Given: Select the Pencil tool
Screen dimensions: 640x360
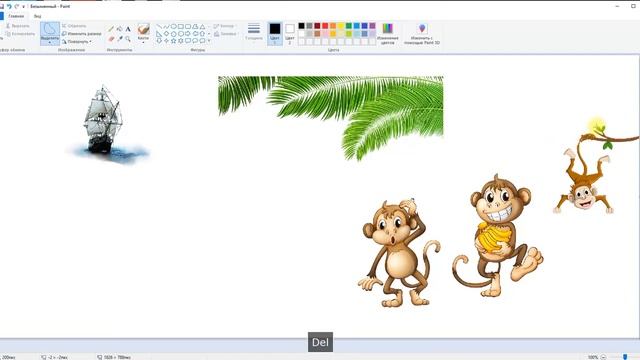Looking at the screenshot, I should tap(111, 28).
